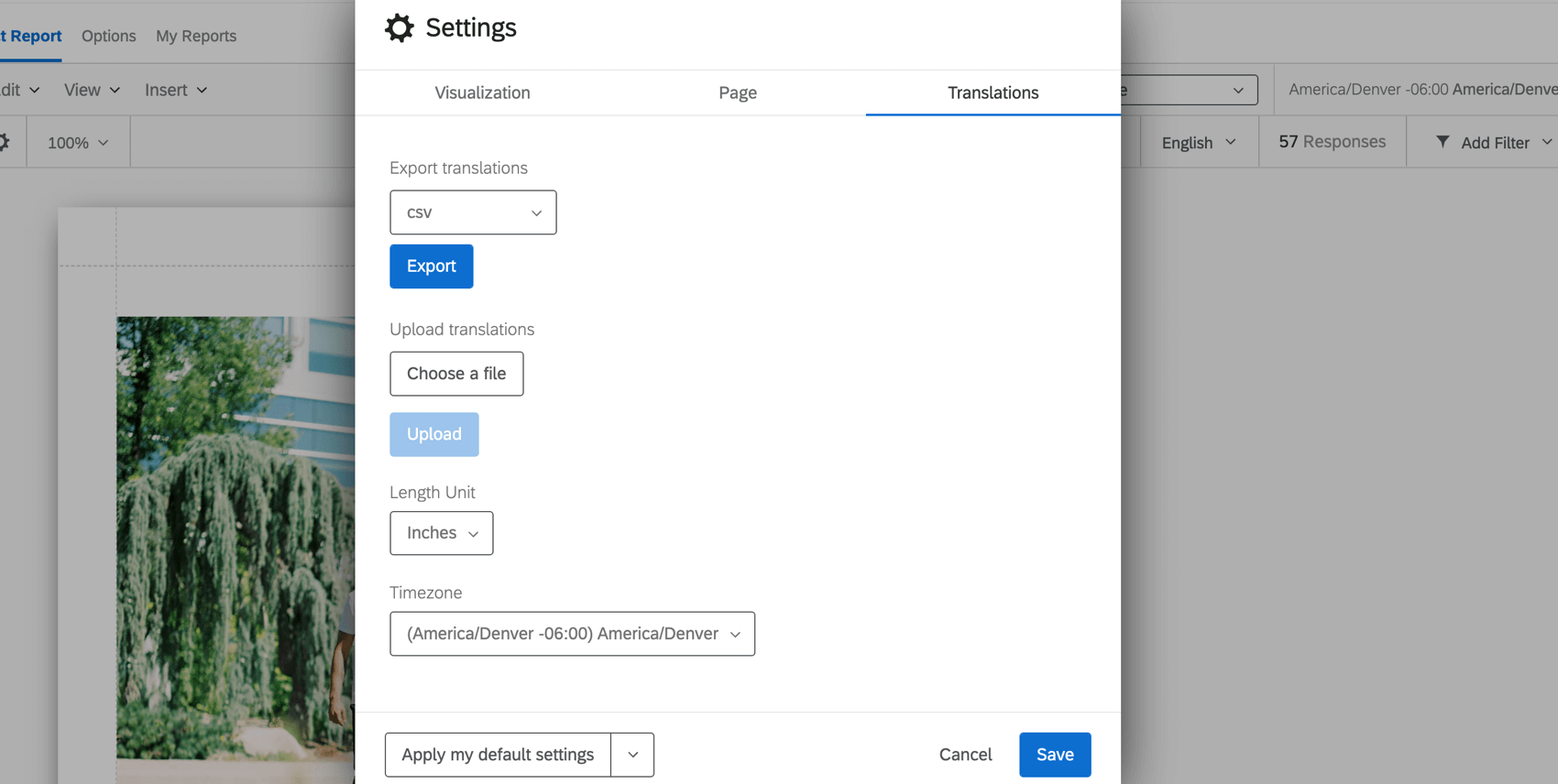This screenshot has height=784, width=1558.
Task: Click the blue Export button
Action: coord(431,267)
